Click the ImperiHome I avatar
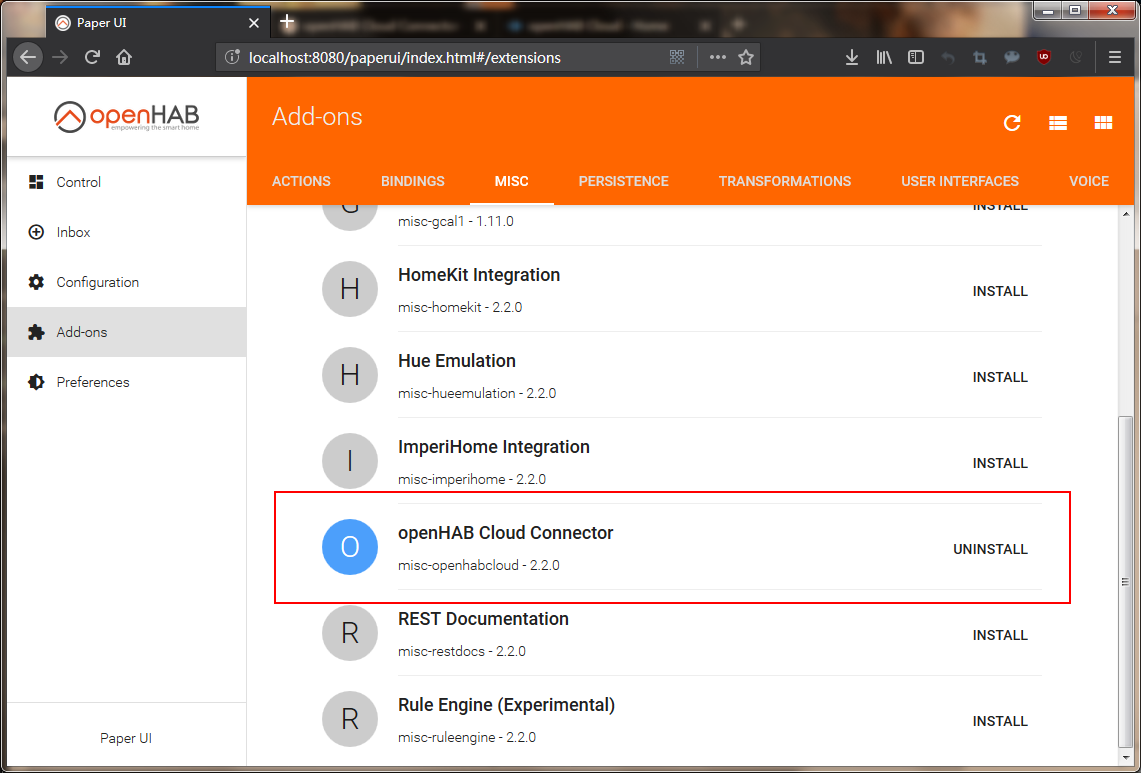Image resolution: width=1141 pixels, height=773 pixels. click(350, 461)
